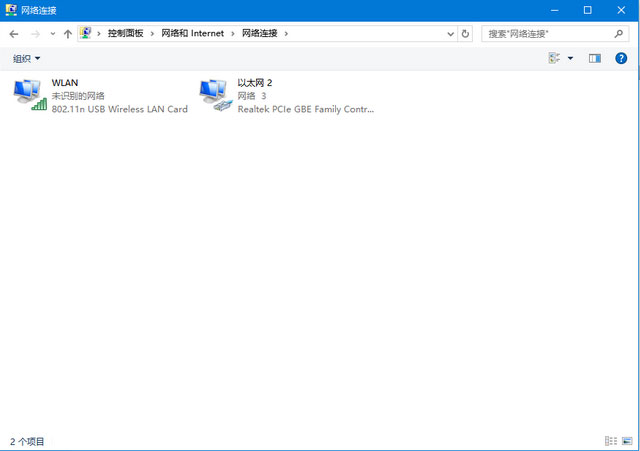Expand the chevron before 控制面板
Screen dimensions: 640x451
click(99, 33)
